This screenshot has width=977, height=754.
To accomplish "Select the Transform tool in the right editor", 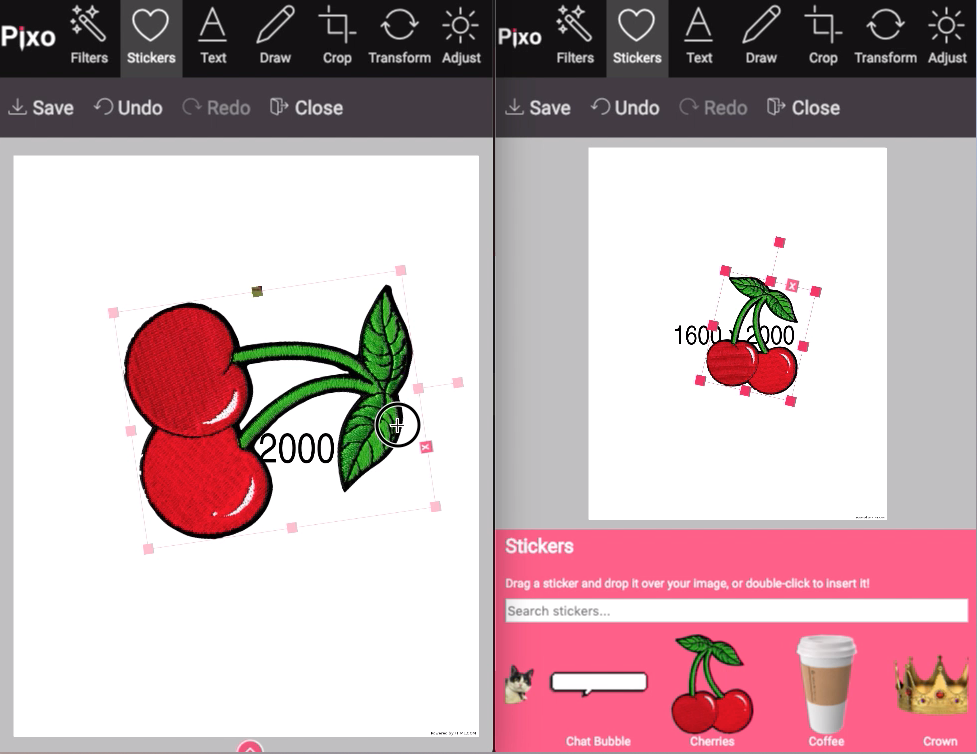I will tap(885, 38).
